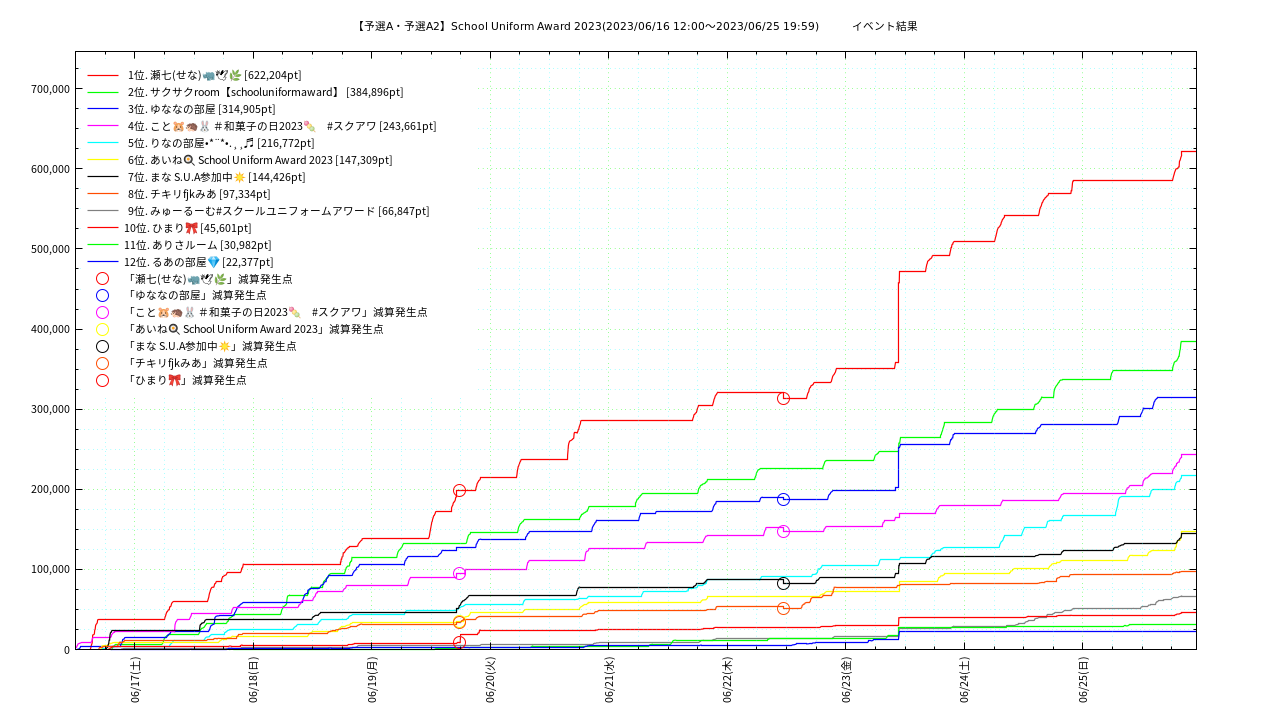Click green line sample beside 2位 サクサクroom
Screen dimensions: 1280x720
(103, 92)
